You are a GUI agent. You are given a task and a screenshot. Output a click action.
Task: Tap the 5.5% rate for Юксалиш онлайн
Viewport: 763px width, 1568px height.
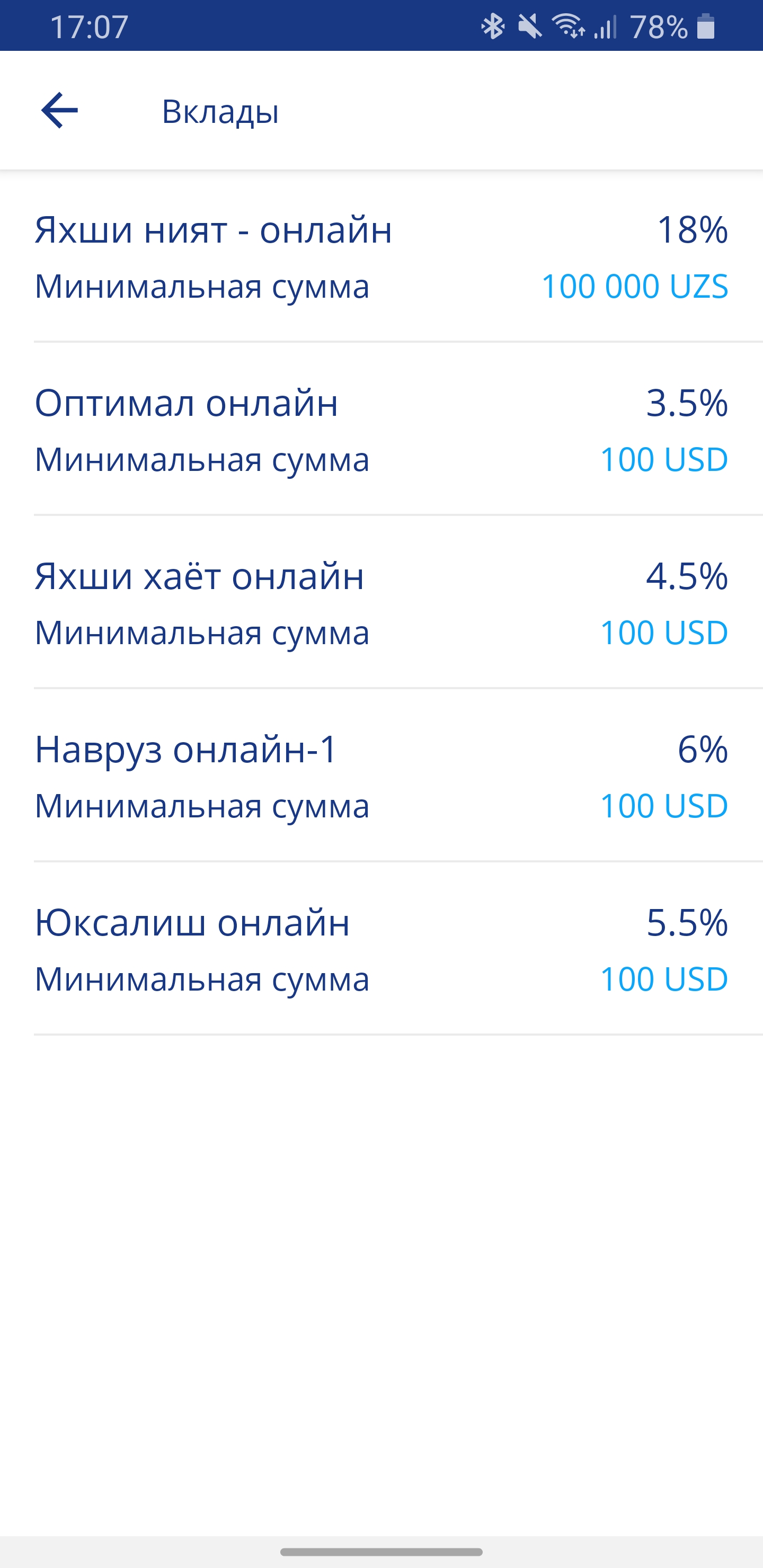[x=686, y=923]
